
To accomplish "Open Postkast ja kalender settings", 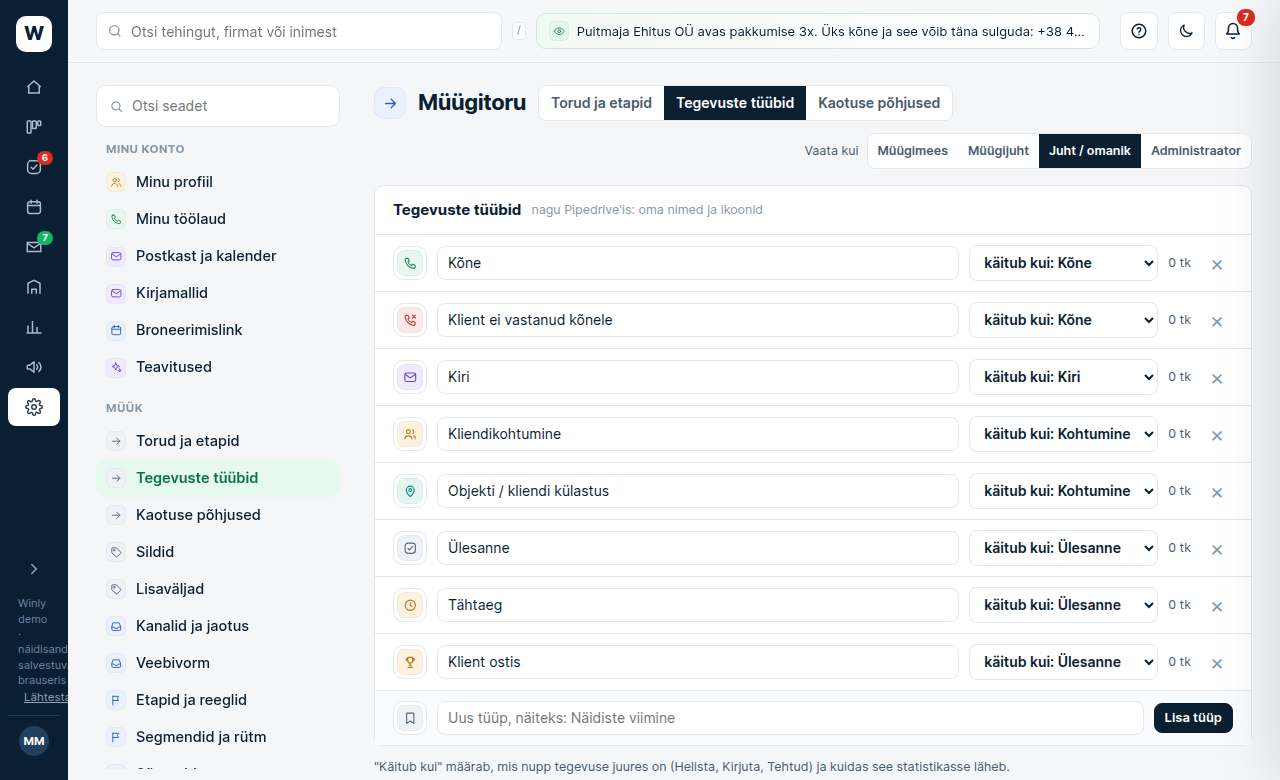I will pyautogui.click(x=218, y=256).
